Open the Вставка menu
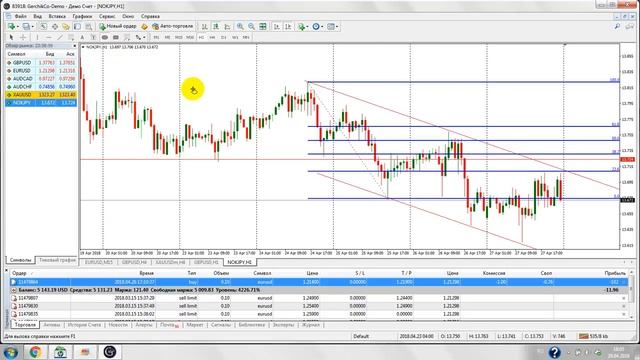 pos(57,16)
